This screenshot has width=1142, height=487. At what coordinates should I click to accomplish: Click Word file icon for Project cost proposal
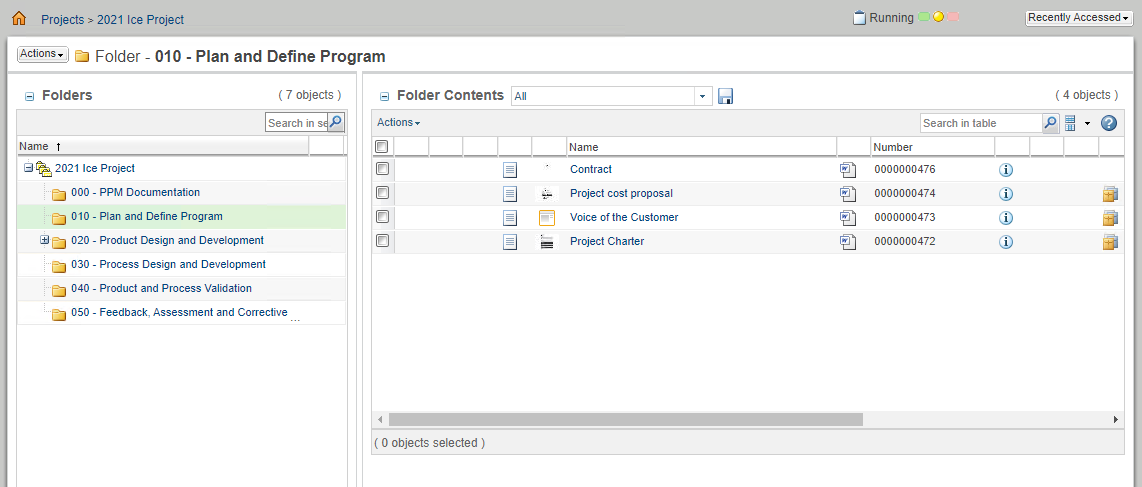tap(848, 194)
